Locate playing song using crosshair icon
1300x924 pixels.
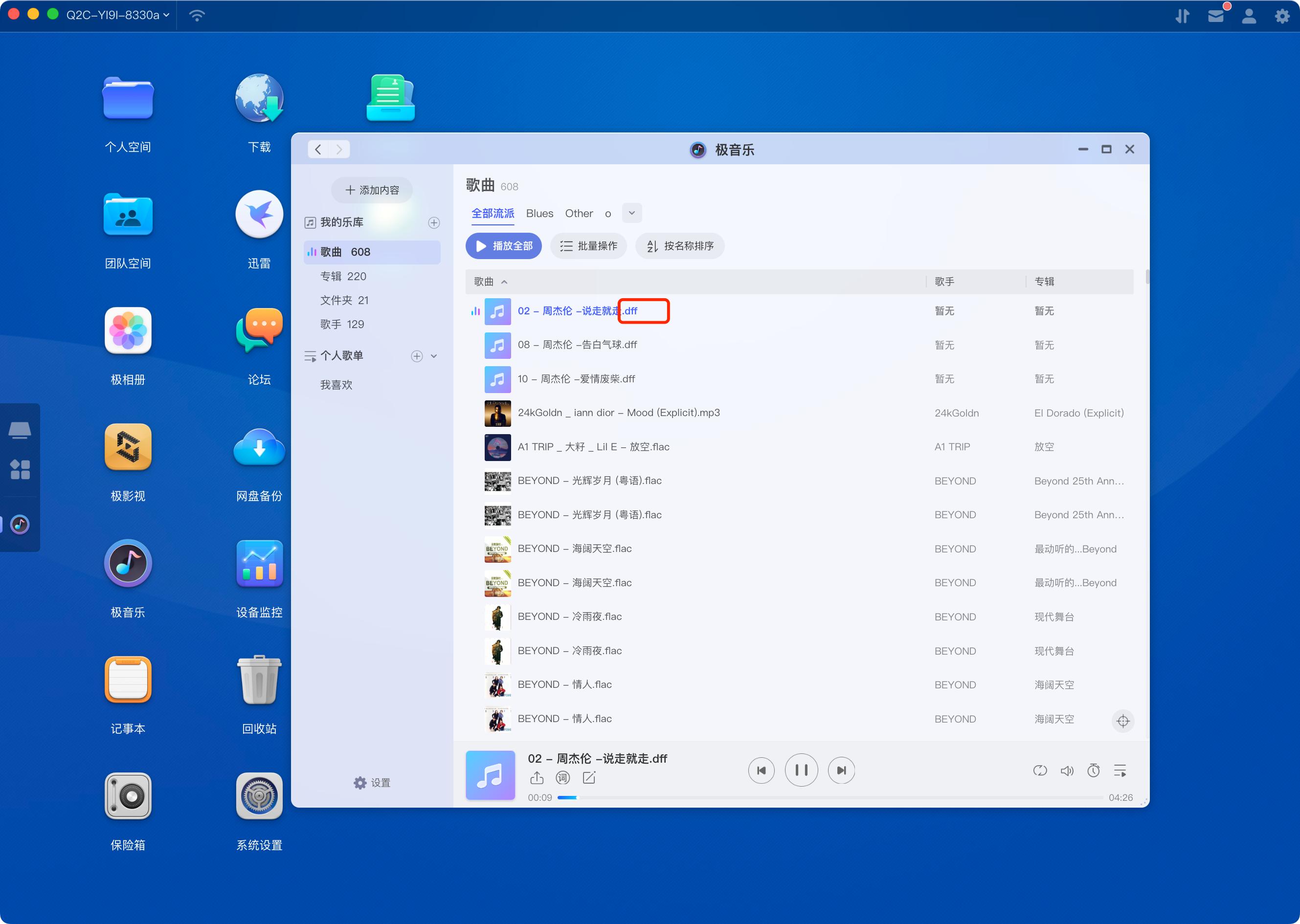[1123, 721]
